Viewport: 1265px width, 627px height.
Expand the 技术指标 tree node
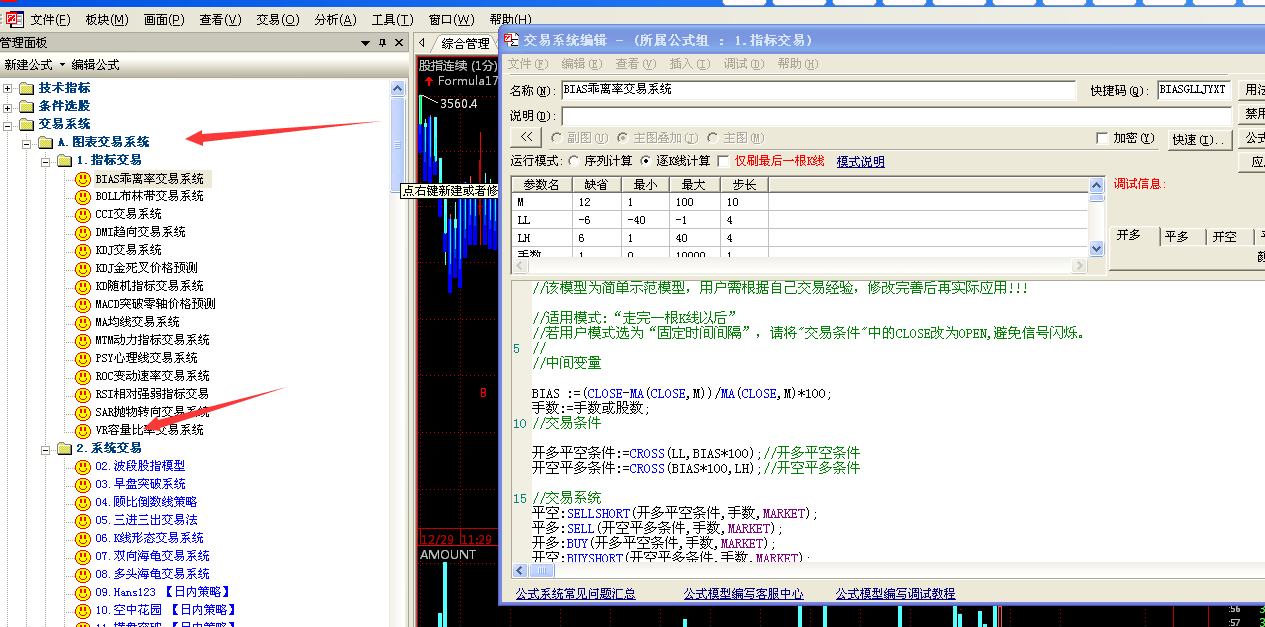tap(9, 88)
